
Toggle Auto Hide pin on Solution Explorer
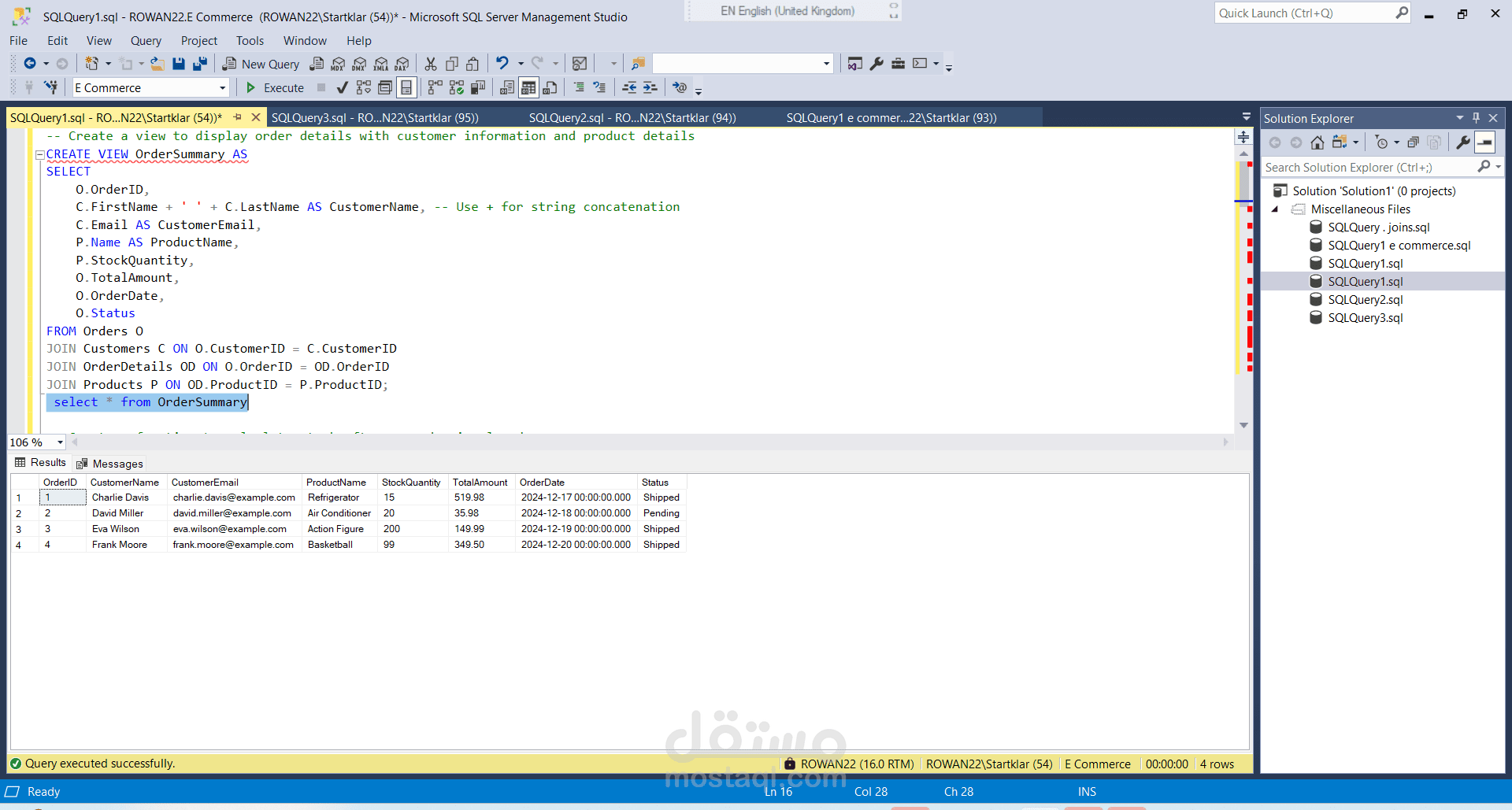(1476, 118)
